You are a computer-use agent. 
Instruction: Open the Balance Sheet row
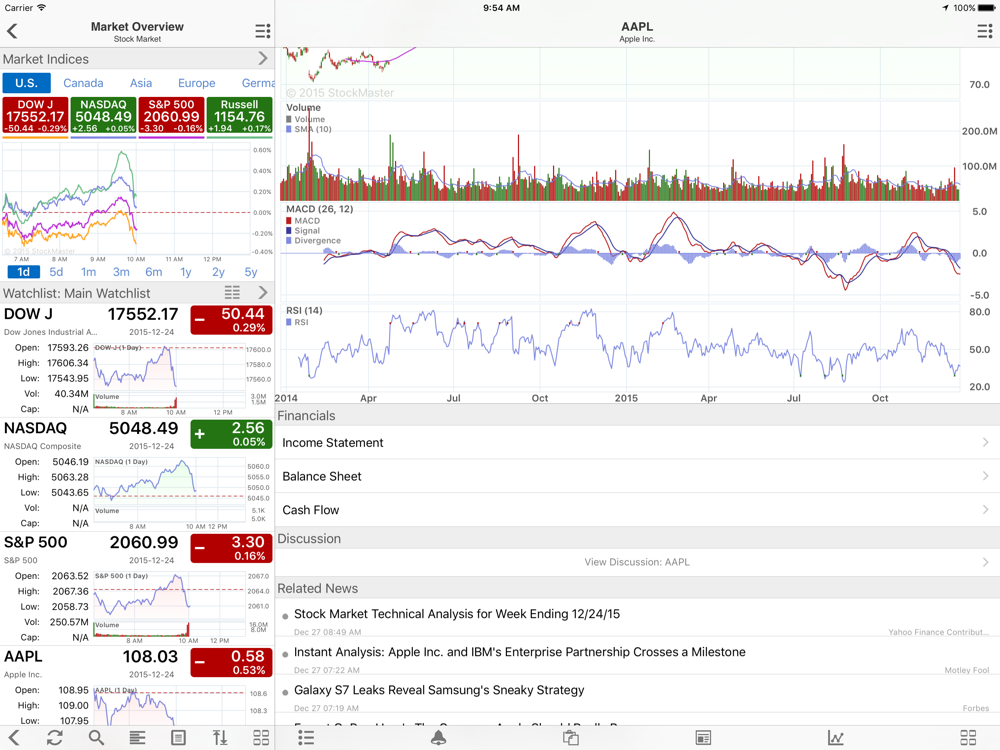pos(637,476)
